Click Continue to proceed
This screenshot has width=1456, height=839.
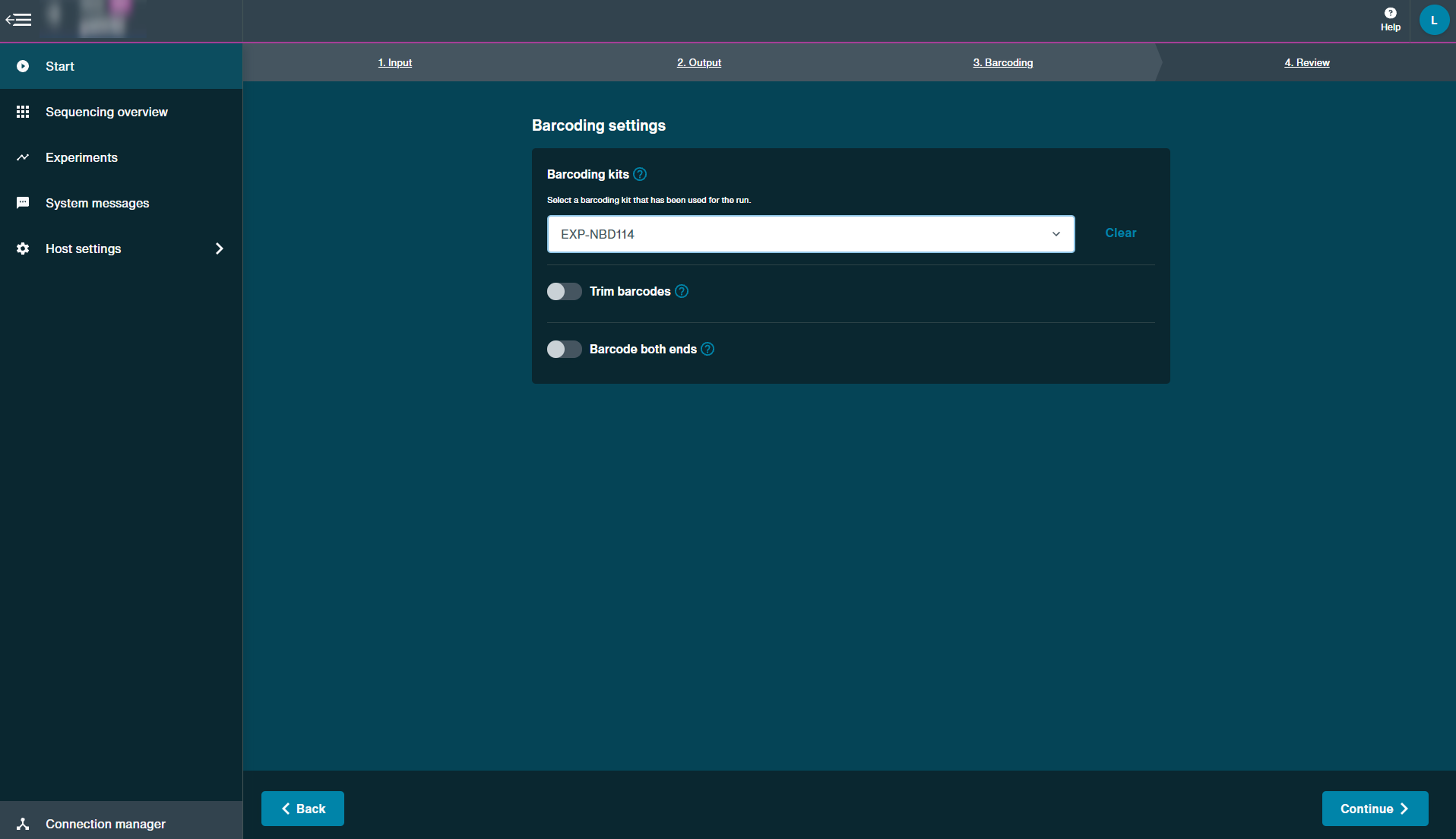click(x=1374, y=808)
